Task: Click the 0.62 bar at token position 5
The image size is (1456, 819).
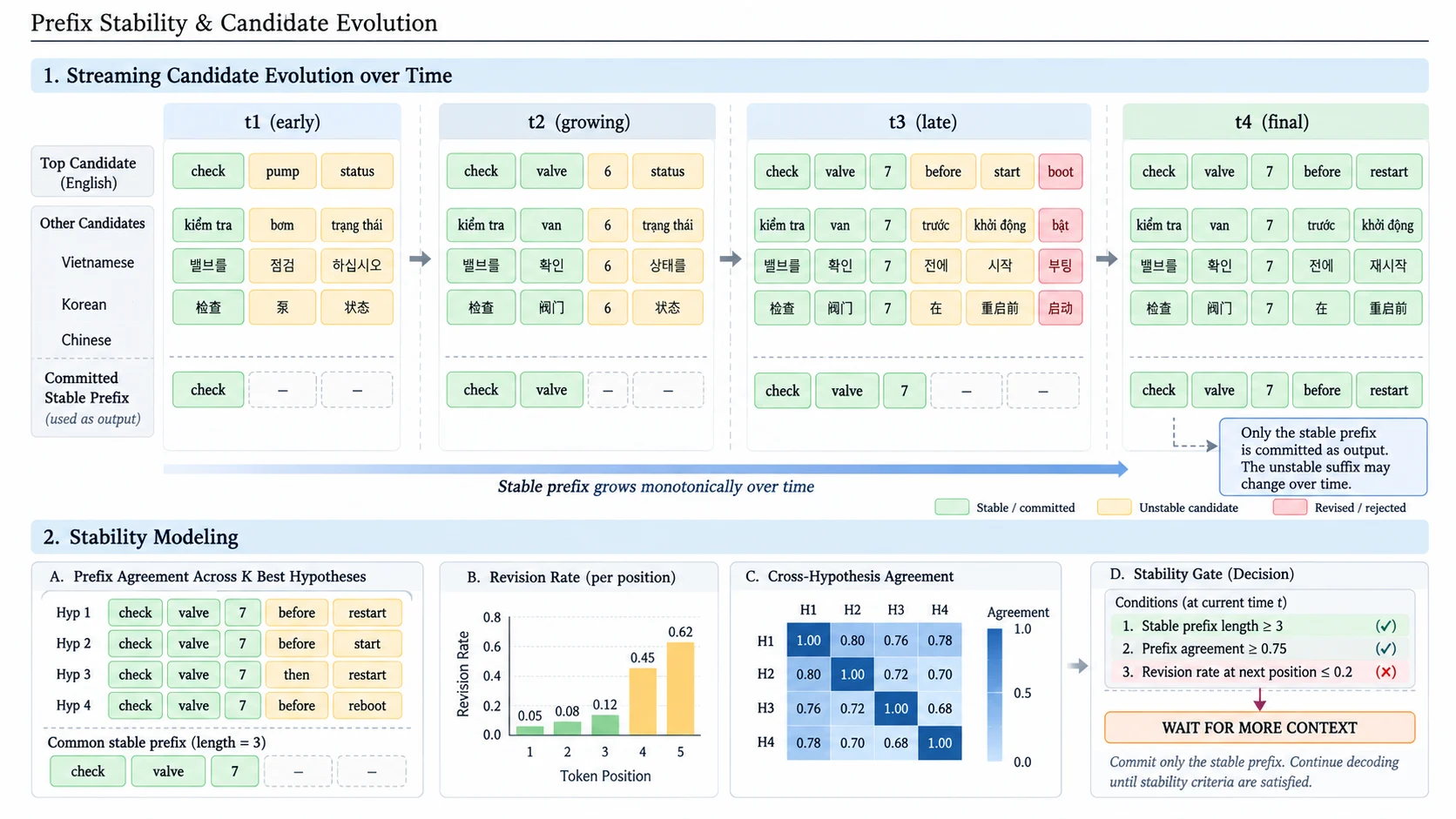Action: point(680,688)
